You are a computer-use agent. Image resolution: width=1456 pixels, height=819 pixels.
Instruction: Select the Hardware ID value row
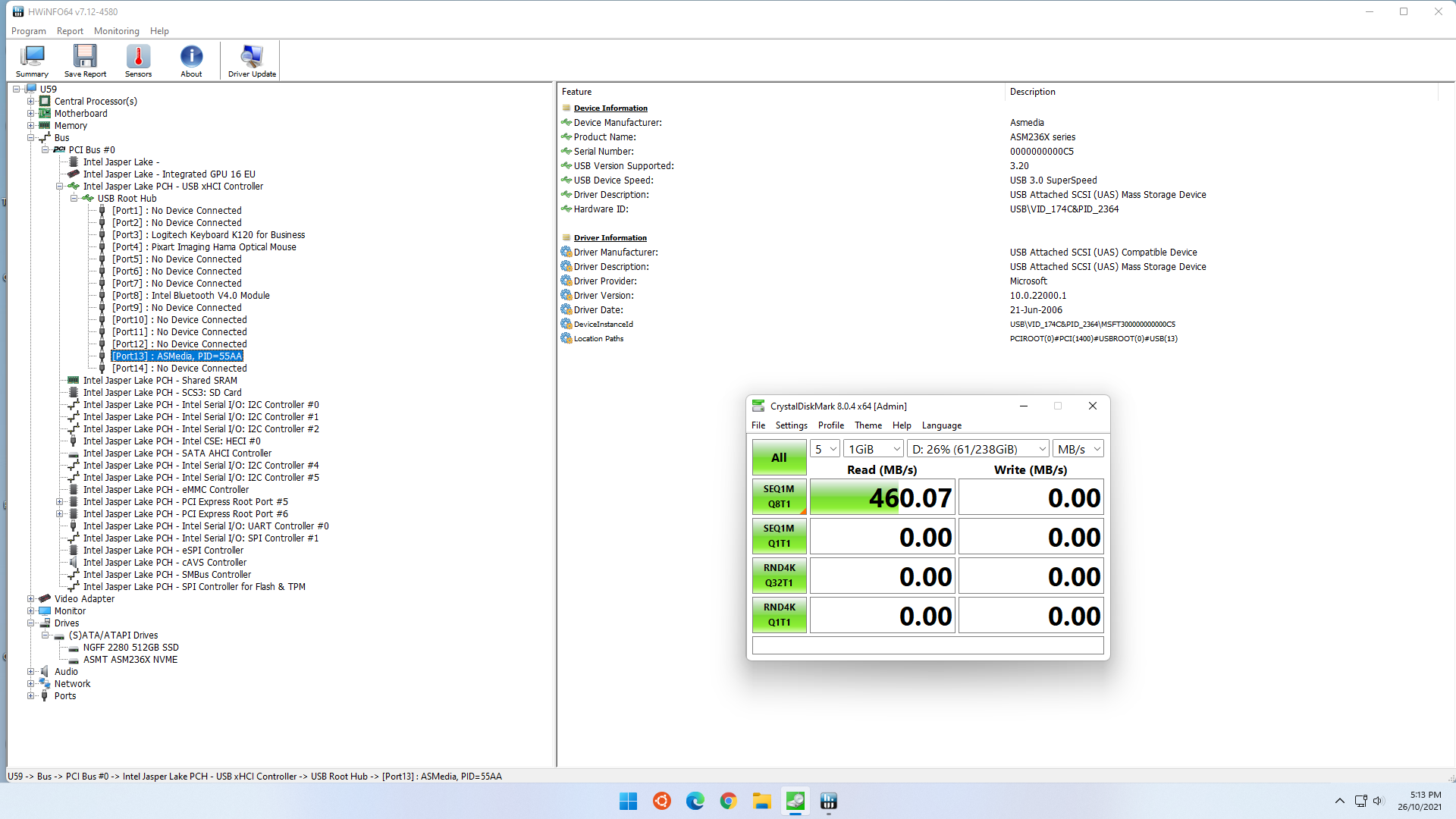point(1064,209)
